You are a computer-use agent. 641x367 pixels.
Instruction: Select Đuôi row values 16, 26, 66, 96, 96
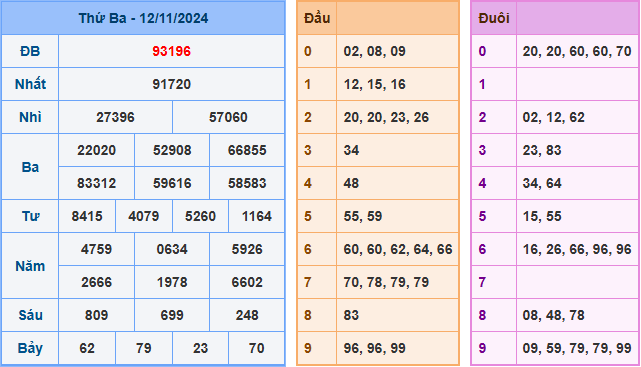577,249
